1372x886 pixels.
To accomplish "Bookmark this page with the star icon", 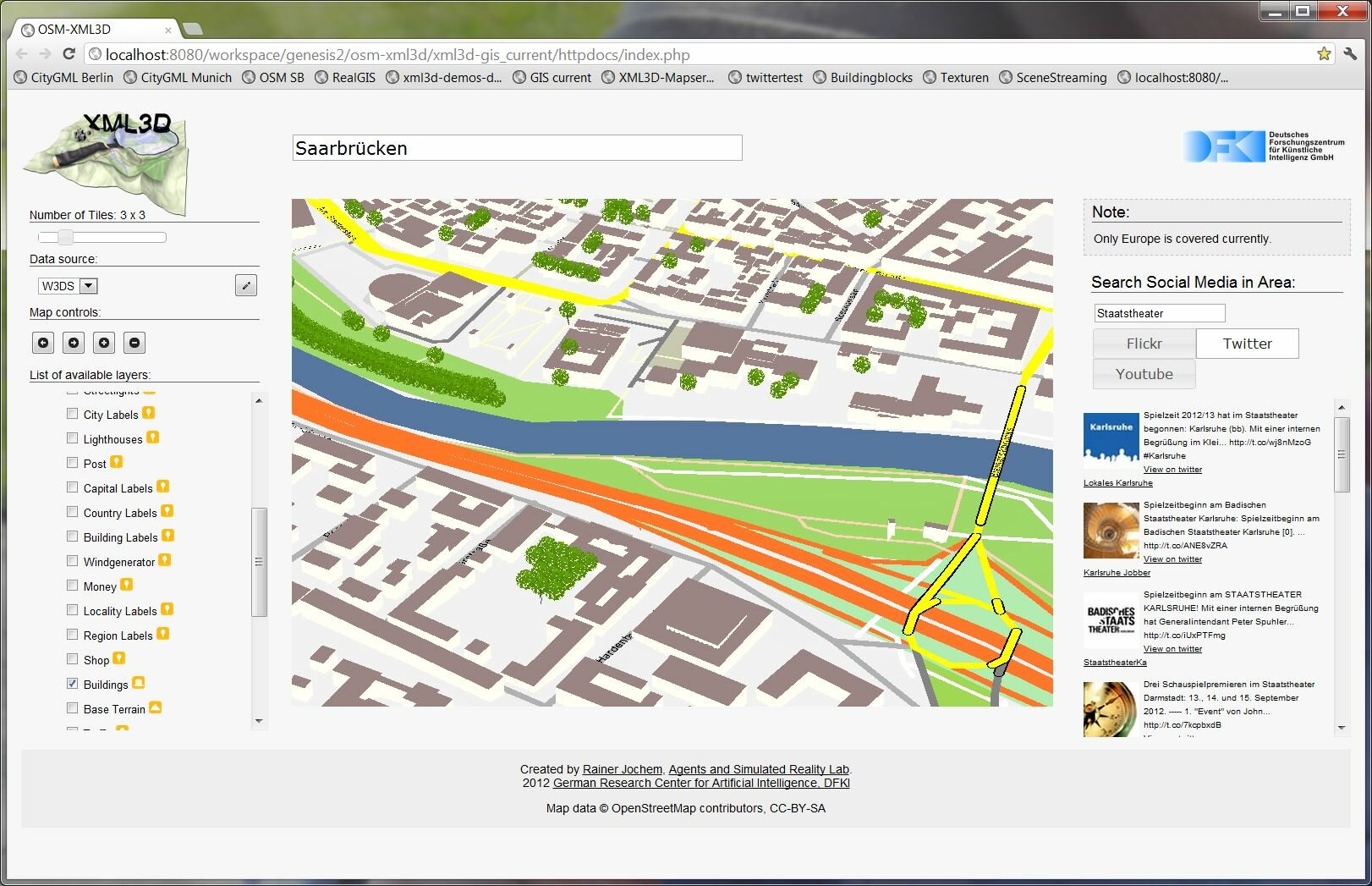I will [x=1324, y=54].
